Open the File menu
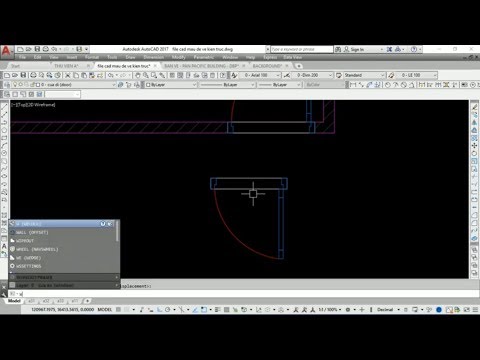Viewport: 480px width, 360px height. (22, 57)
